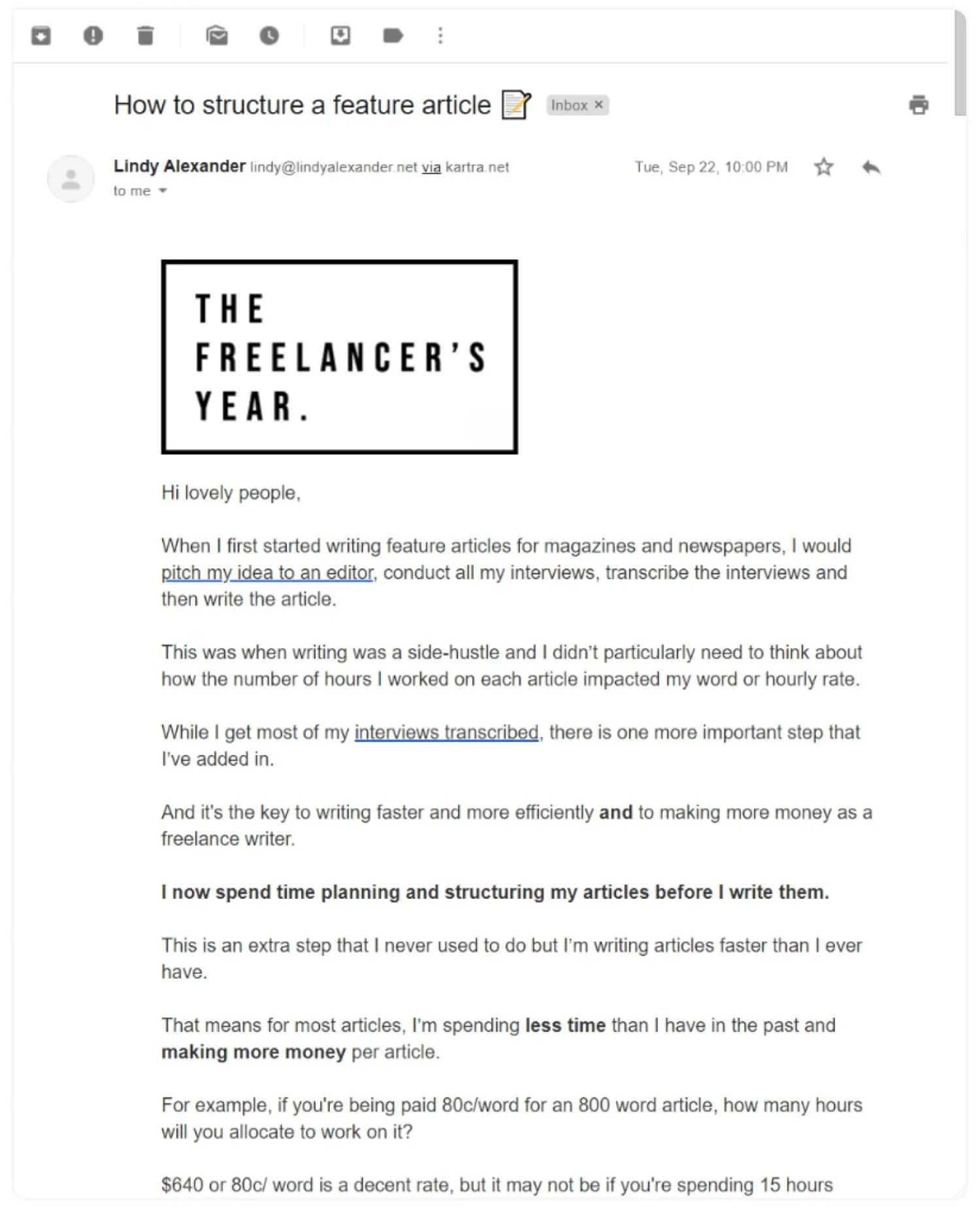
Task: Click Lindy Alexander's profile avatar
Action: pyautogui.click(x=71, y=178)
